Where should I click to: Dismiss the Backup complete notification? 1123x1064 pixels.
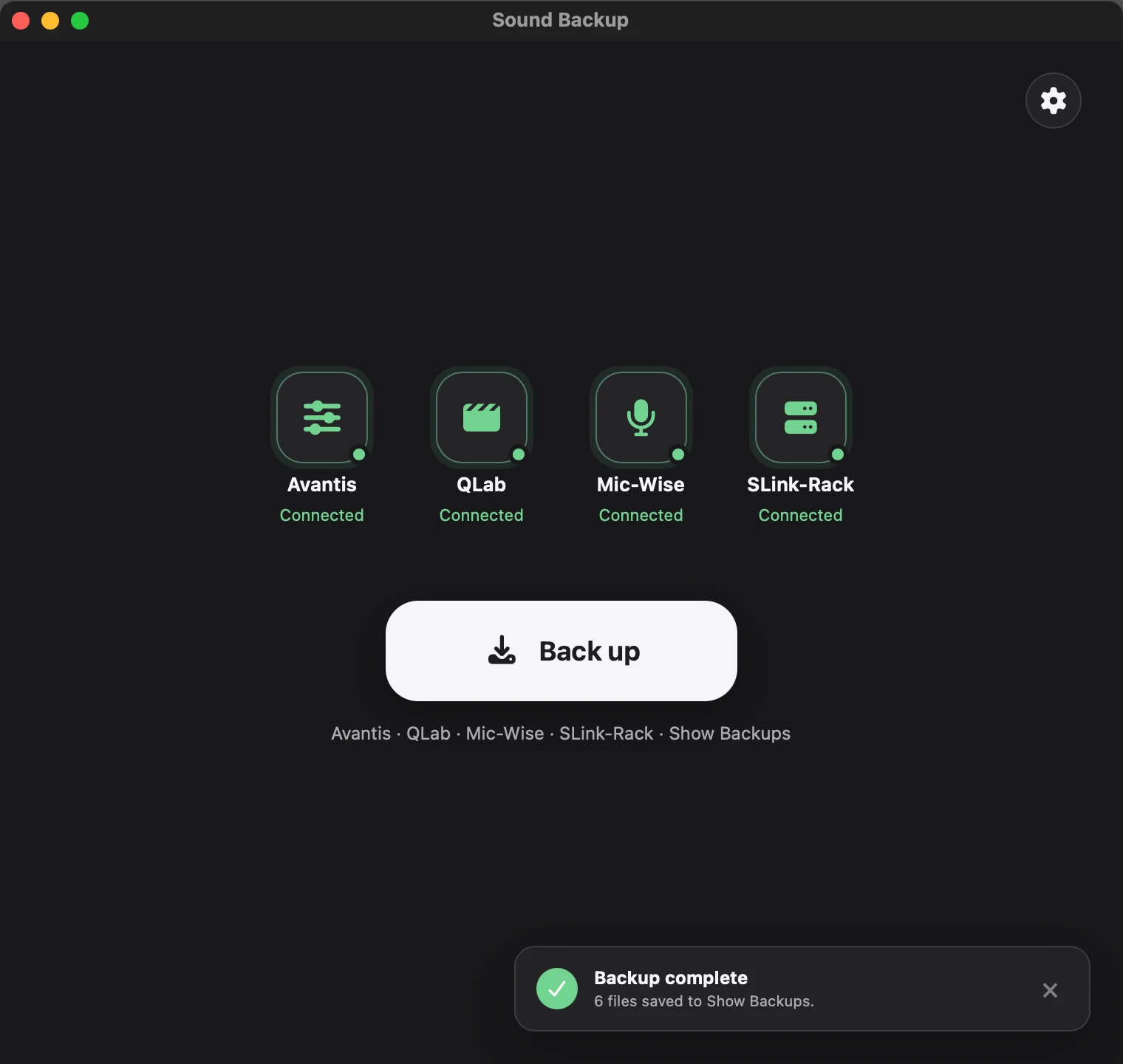pos(1050,990)
